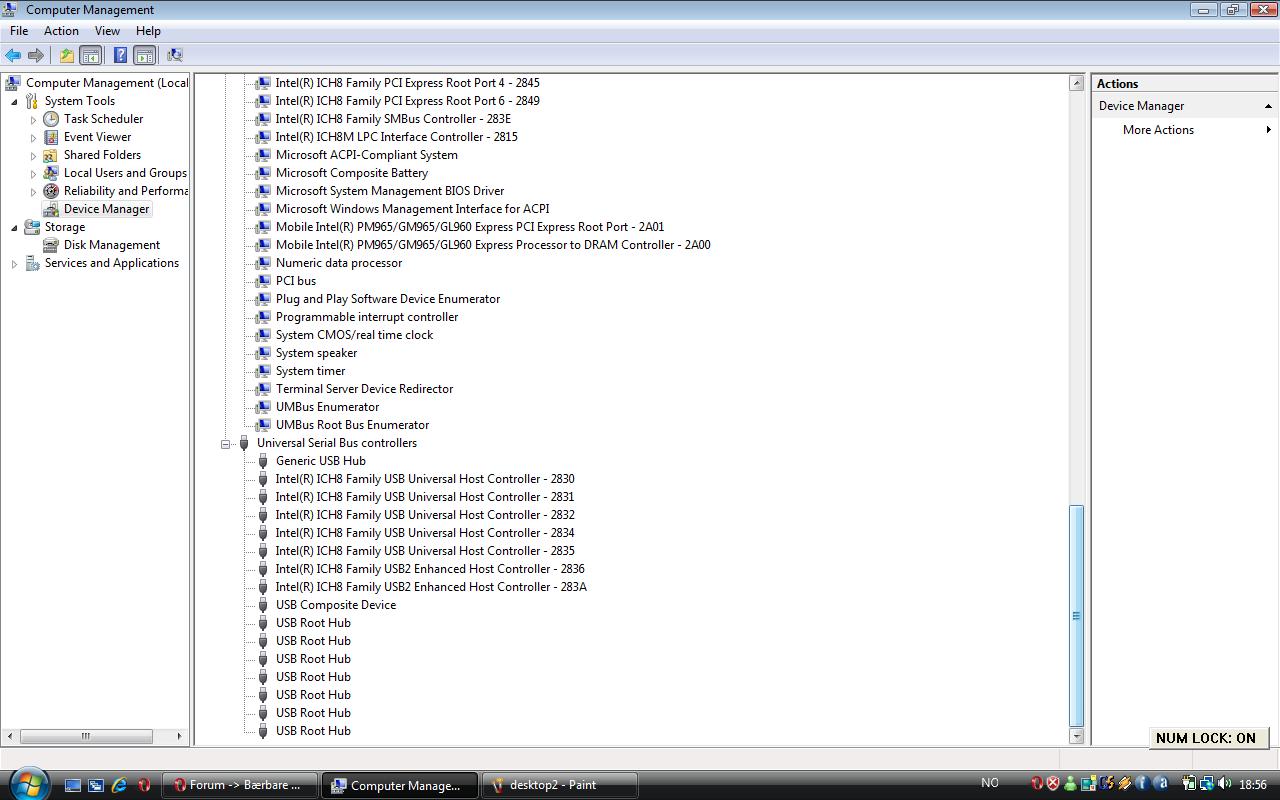The width and height of the screenshot is (1280, 800).
Task: Select Numeric data processor device
Action: [x=339, y=263]
